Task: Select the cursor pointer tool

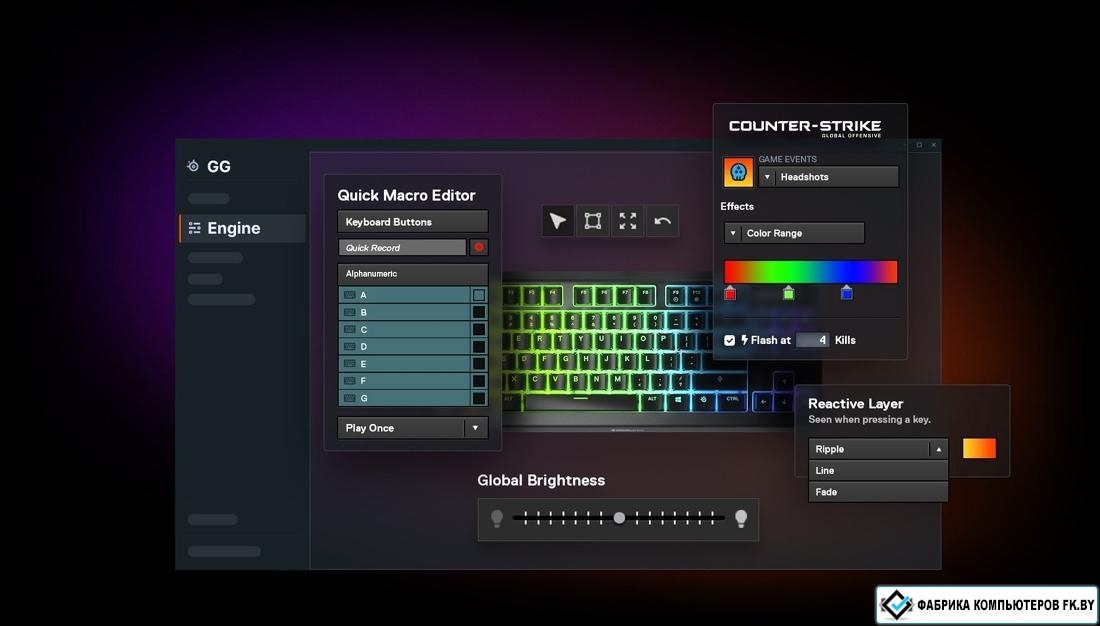Action: click(558, 221)
